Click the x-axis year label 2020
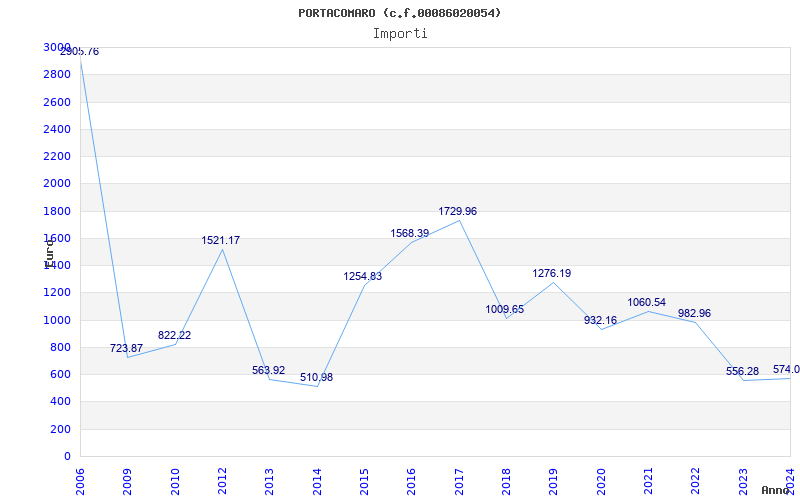The image size is (800, 500). click(x=601, y=482)
